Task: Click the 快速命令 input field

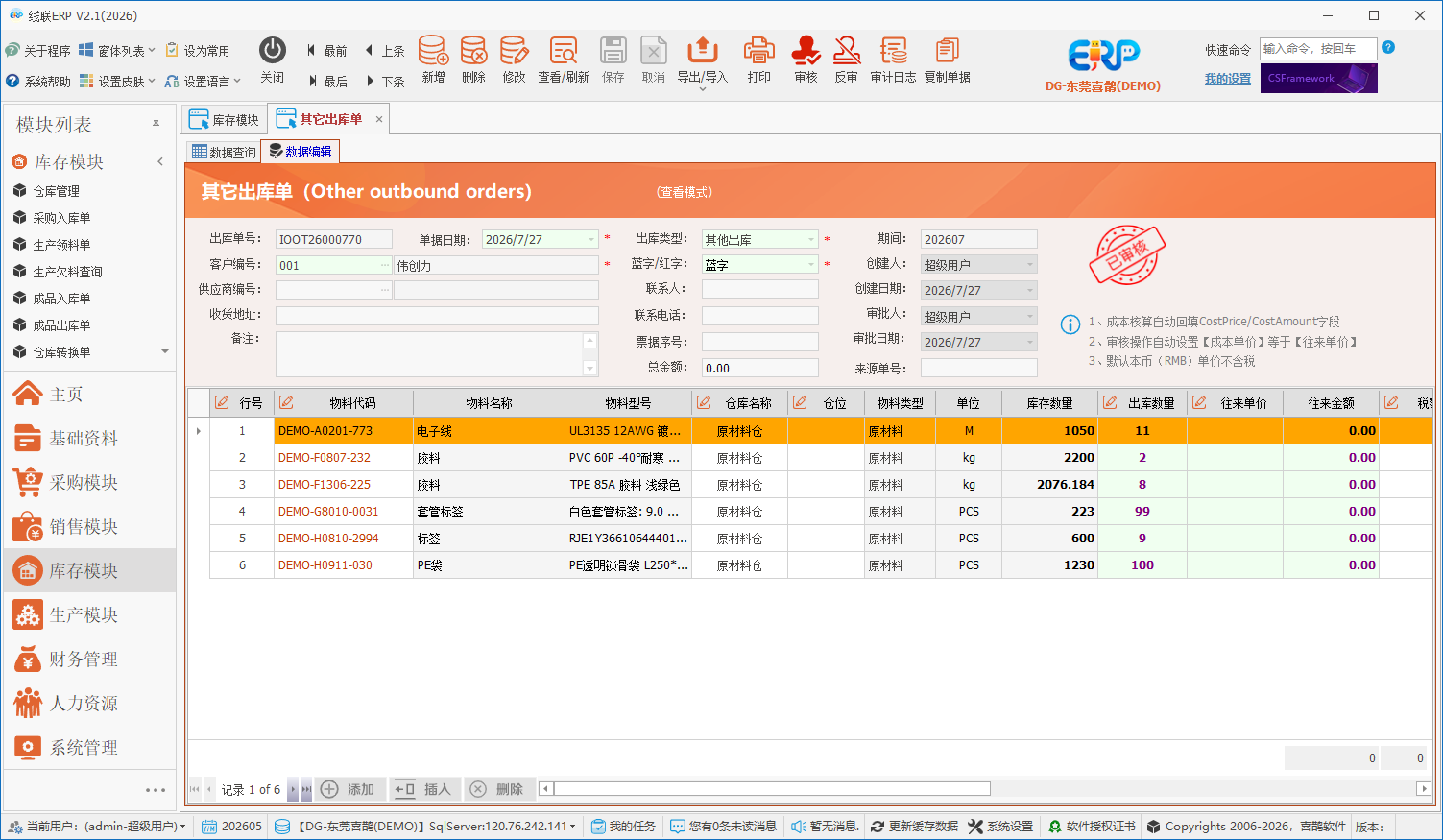Action: 1317,49
